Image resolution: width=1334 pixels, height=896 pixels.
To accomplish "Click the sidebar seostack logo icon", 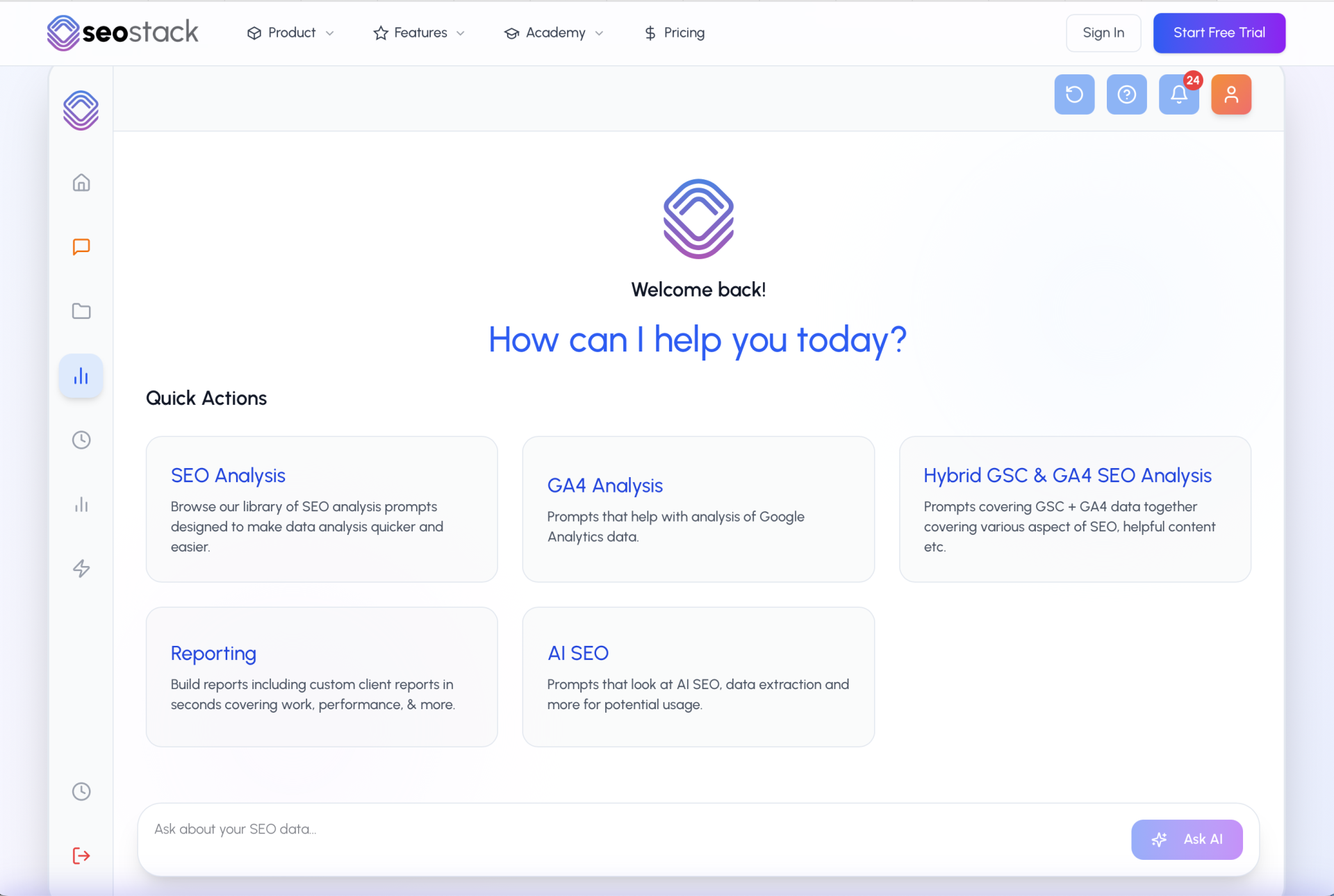I will coord(81,110).
